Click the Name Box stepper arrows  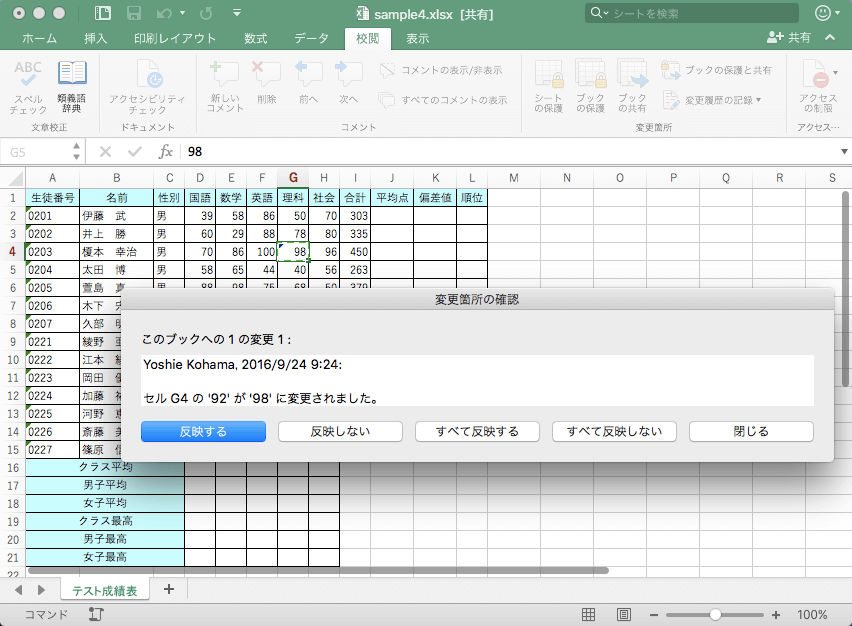coord(76,152)
